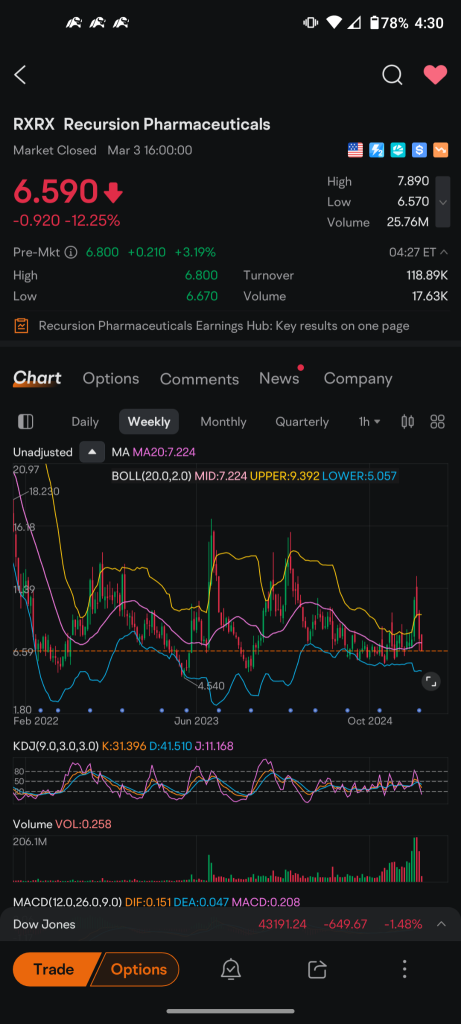Open the News tab
Image resolution: width=461 pixels, height=1024 pixels.
pyautogui.click(x=279, y=378)
